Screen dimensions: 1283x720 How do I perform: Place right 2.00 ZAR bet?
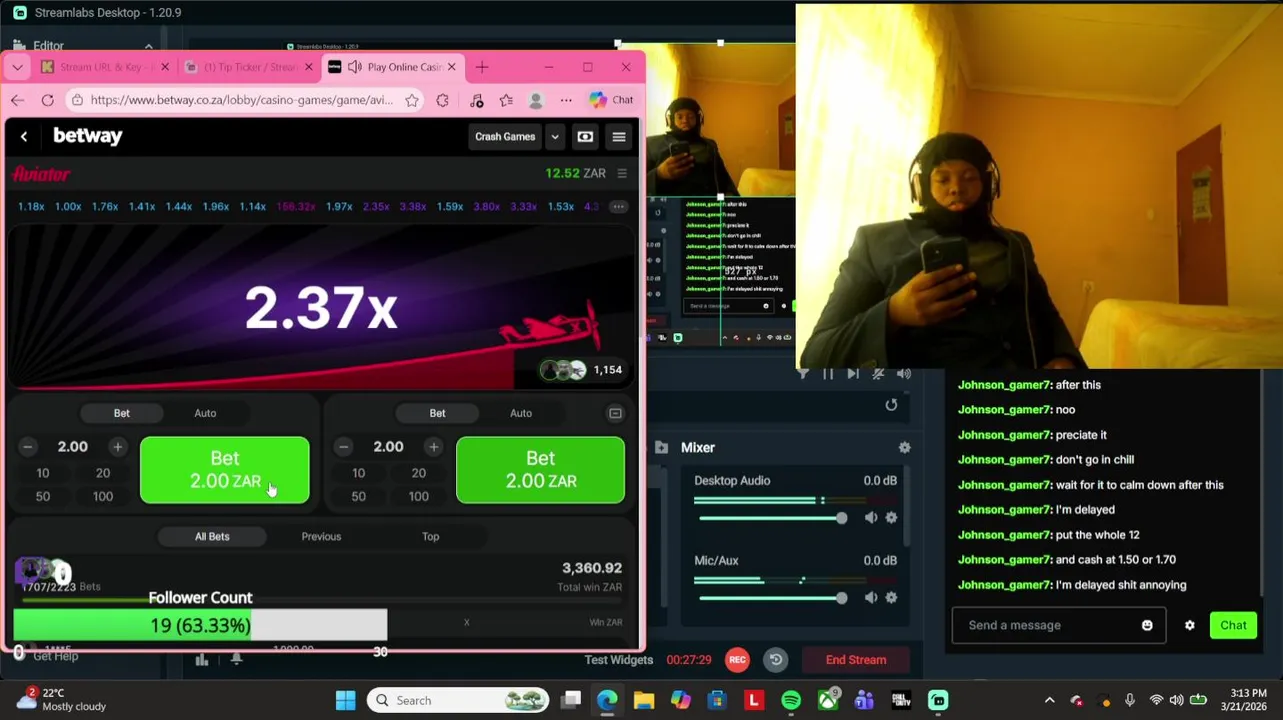point(540,470)
